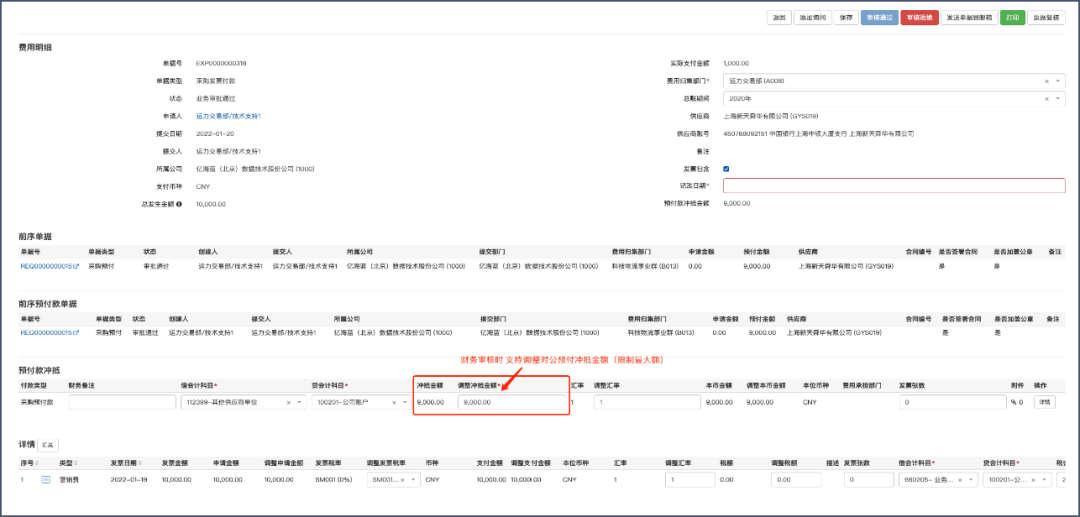Toggle the 发票包含 checkbox
Image resolution: width=1080 pixels, height=517 pixels.
coord(726,168)
